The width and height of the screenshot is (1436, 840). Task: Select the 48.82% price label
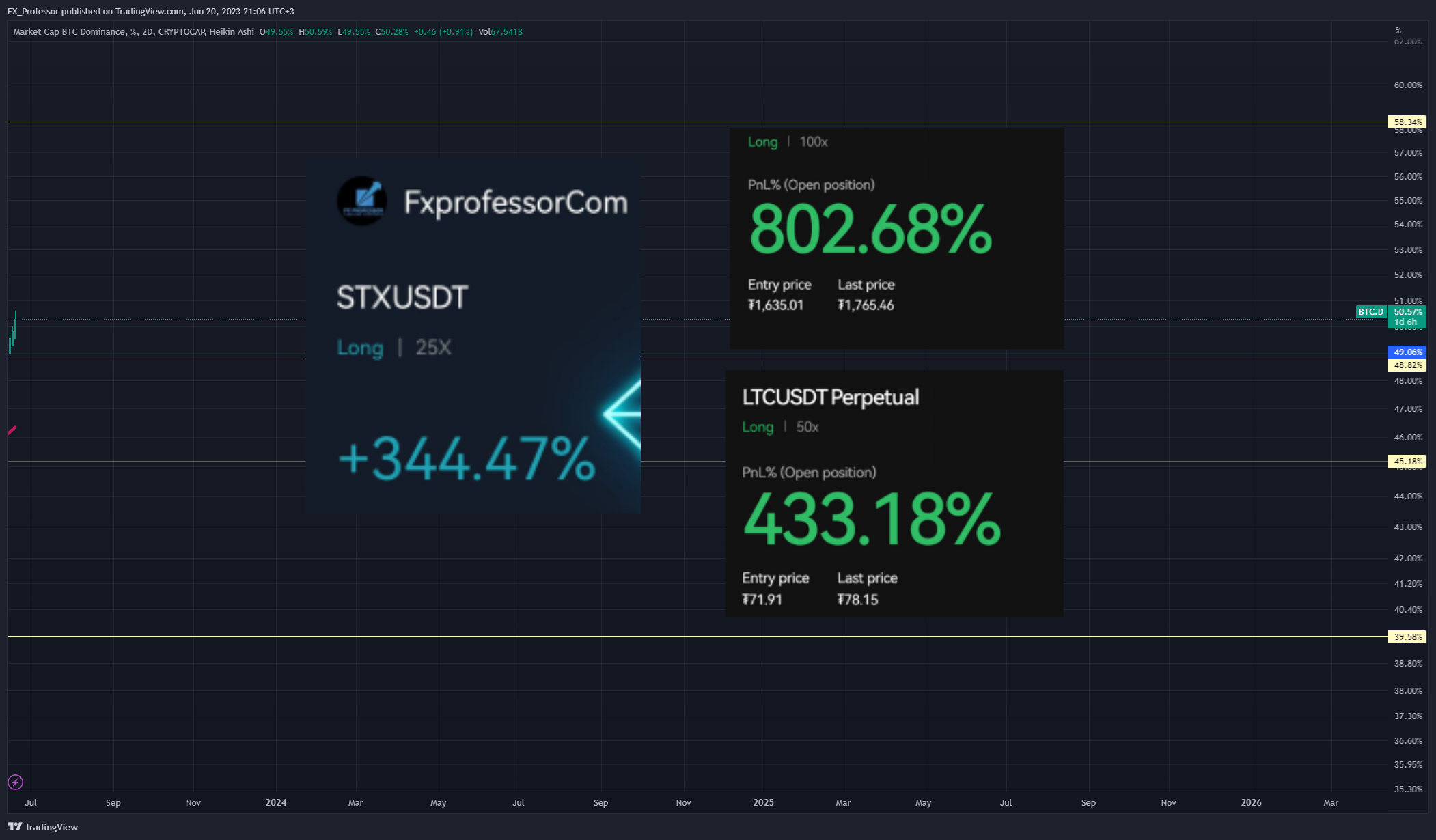coord(1407,365)
